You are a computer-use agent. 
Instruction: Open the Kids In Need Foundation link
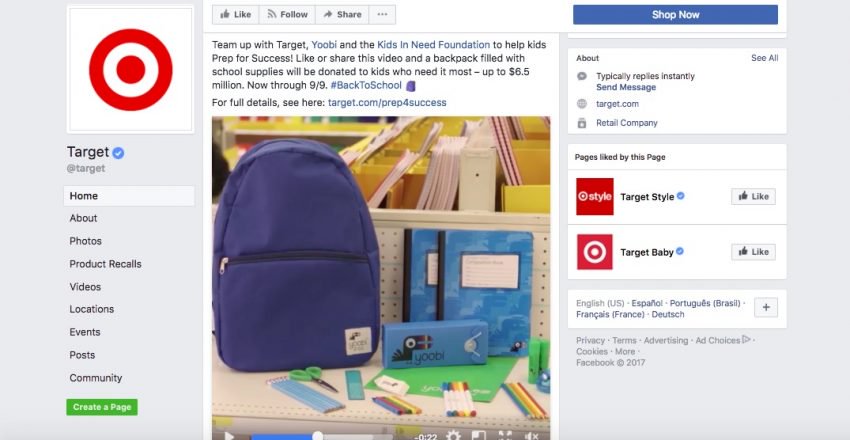coord(433,45)
